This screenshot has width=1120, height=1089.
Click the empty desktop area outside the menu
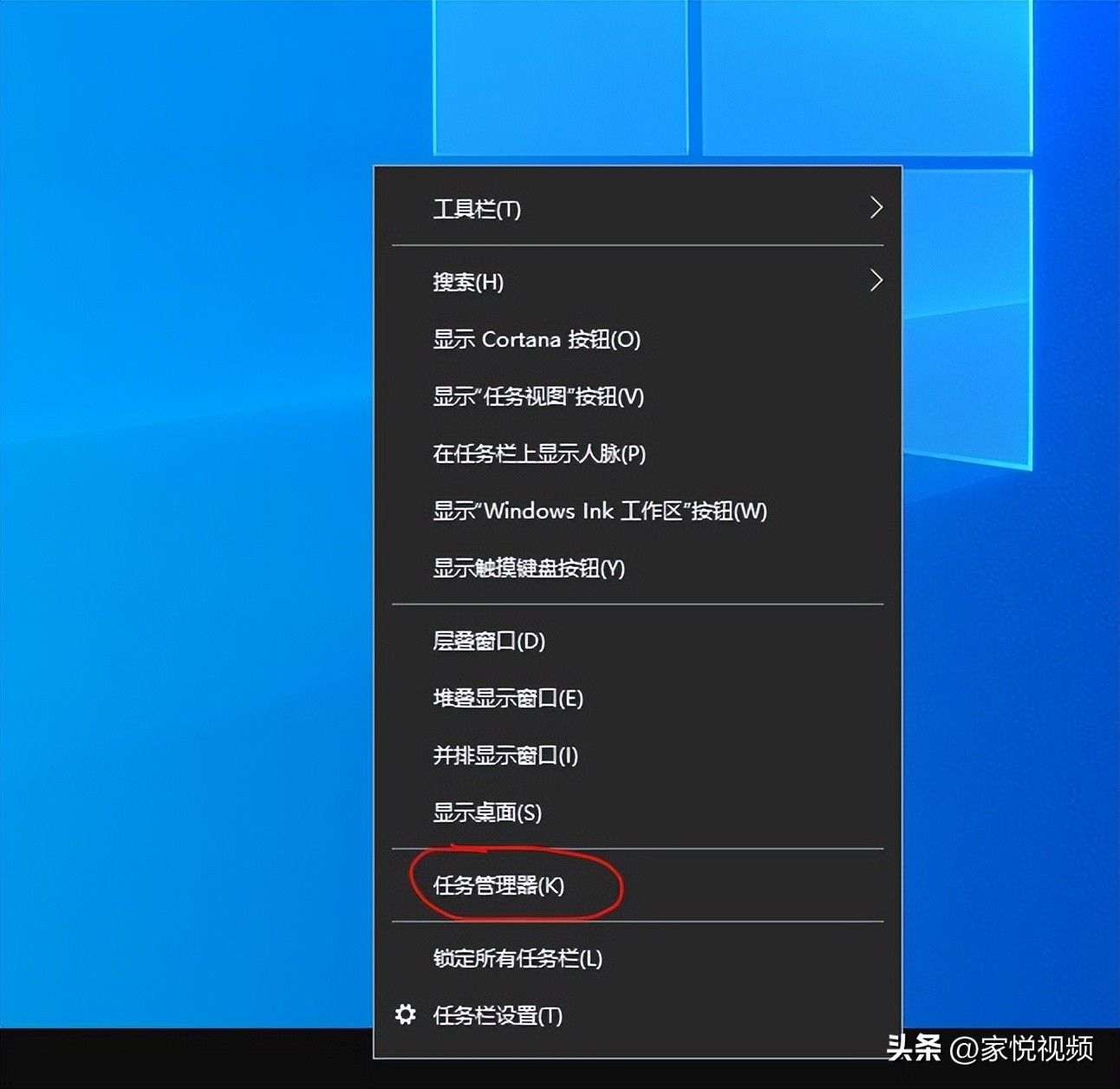pos(173,520)
